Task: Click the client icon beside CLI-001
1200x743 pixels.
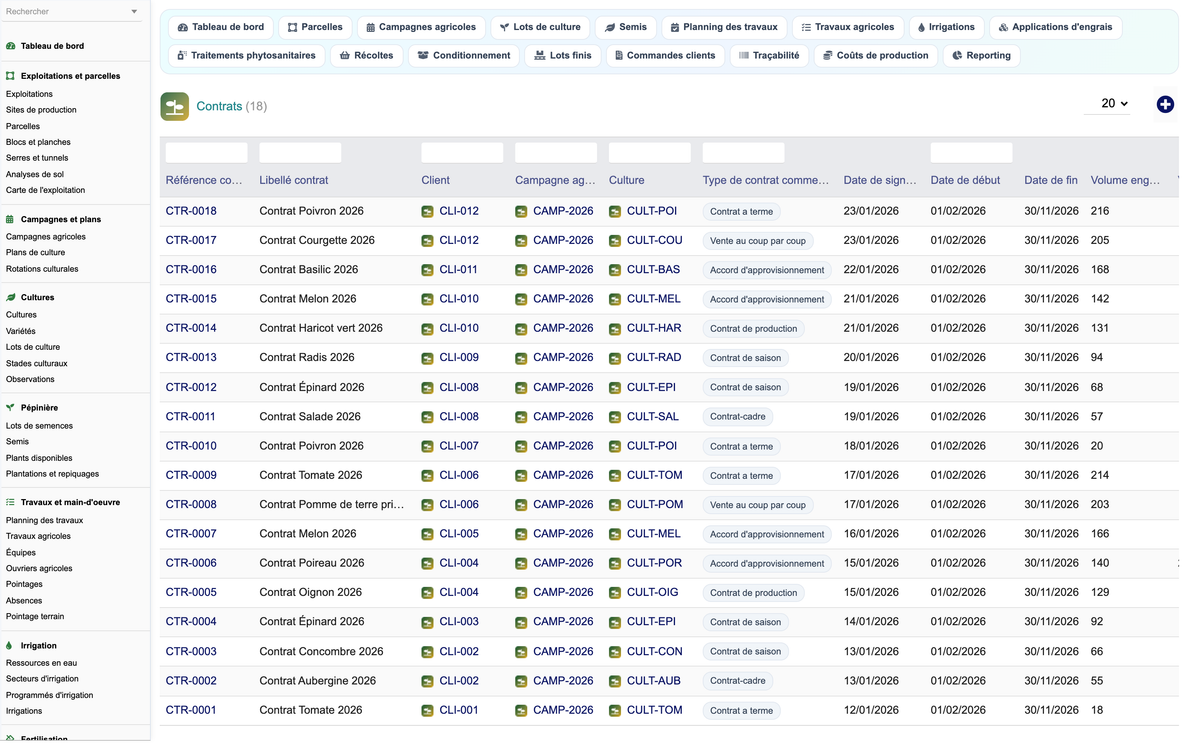Action: [x=428, y=711]
